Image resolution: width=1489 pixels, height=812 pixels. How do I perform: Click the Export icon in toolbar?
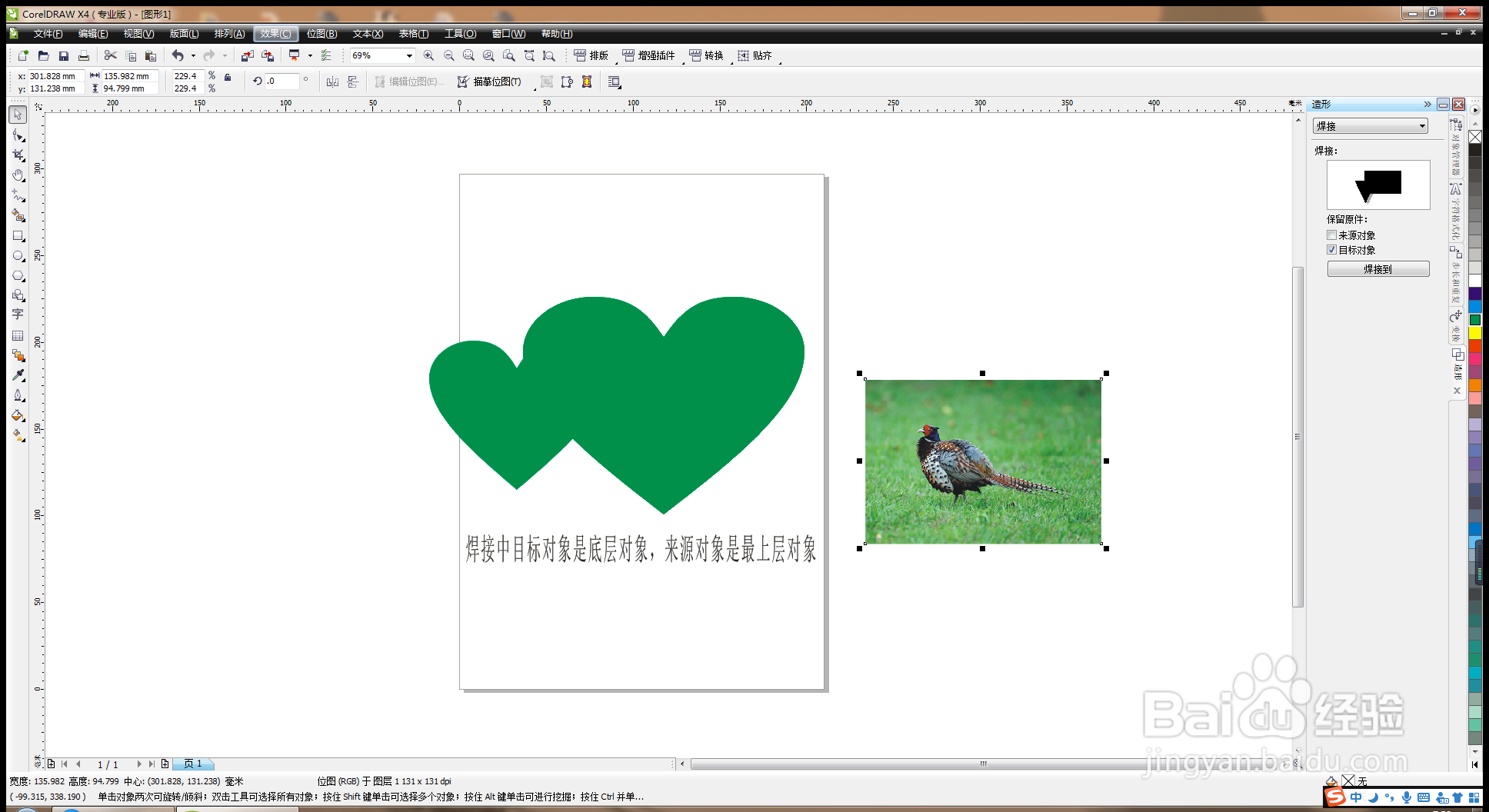pos(268,55)
